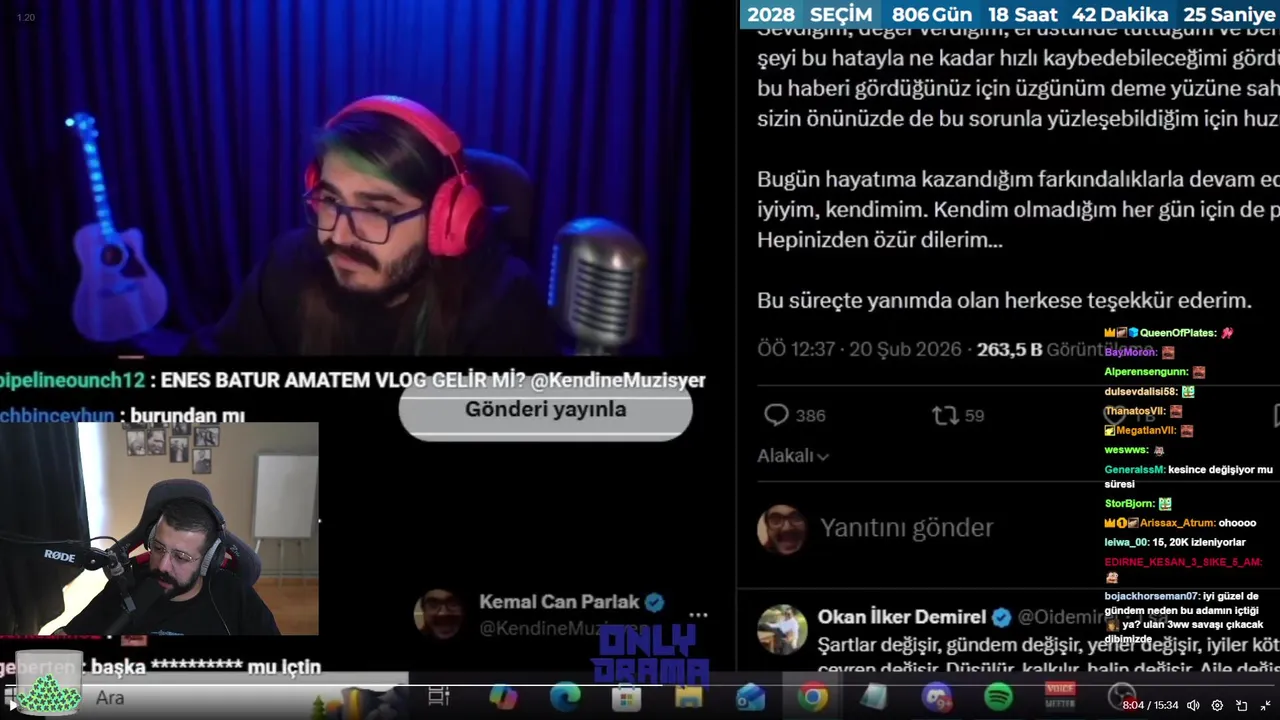Click chat username Arissax_Atrum
The width and height of the screenshot is (1280, 720).
tap(1177, 522)
